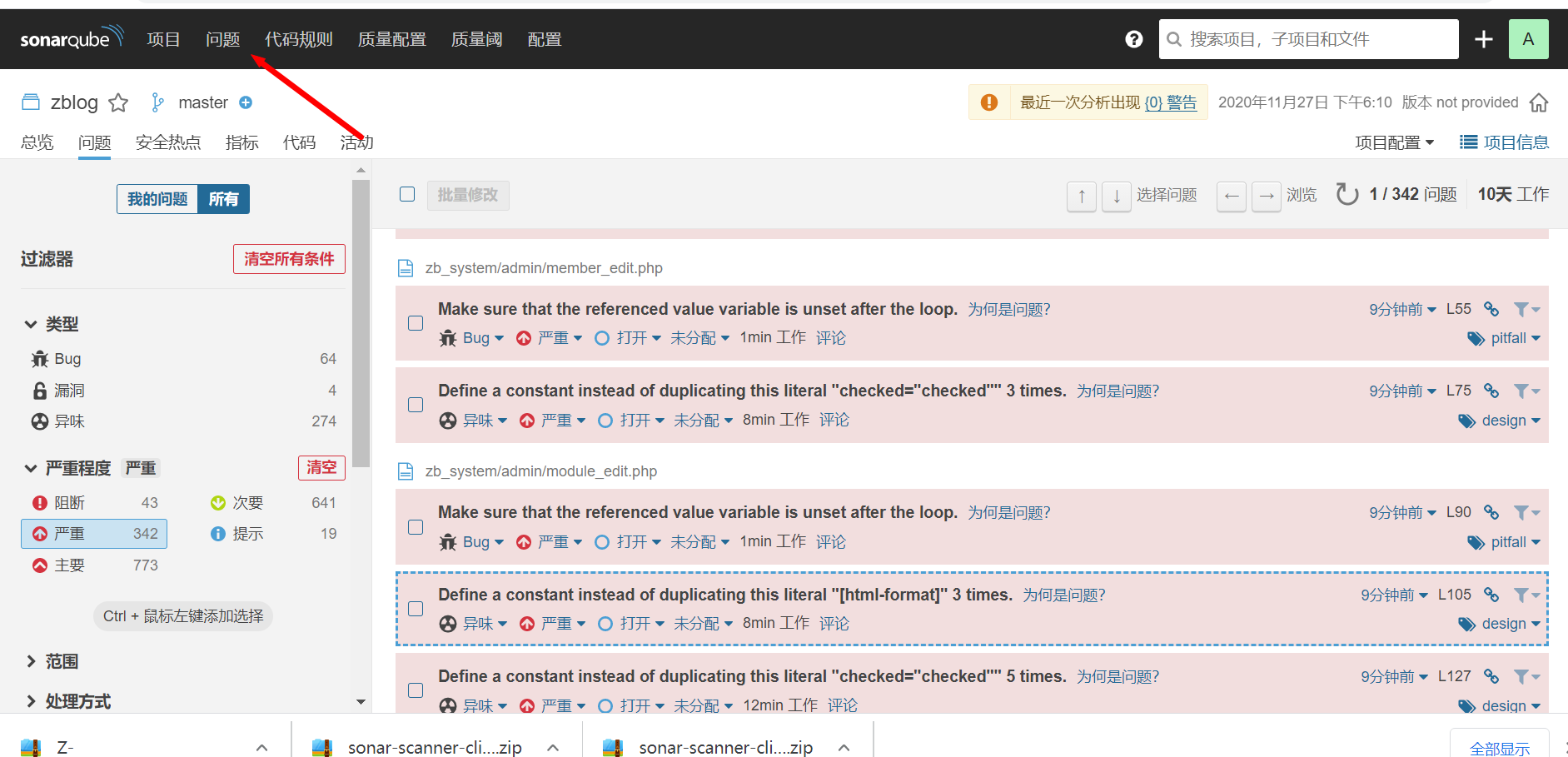Collapse the 严重程度 filter section

67,468
